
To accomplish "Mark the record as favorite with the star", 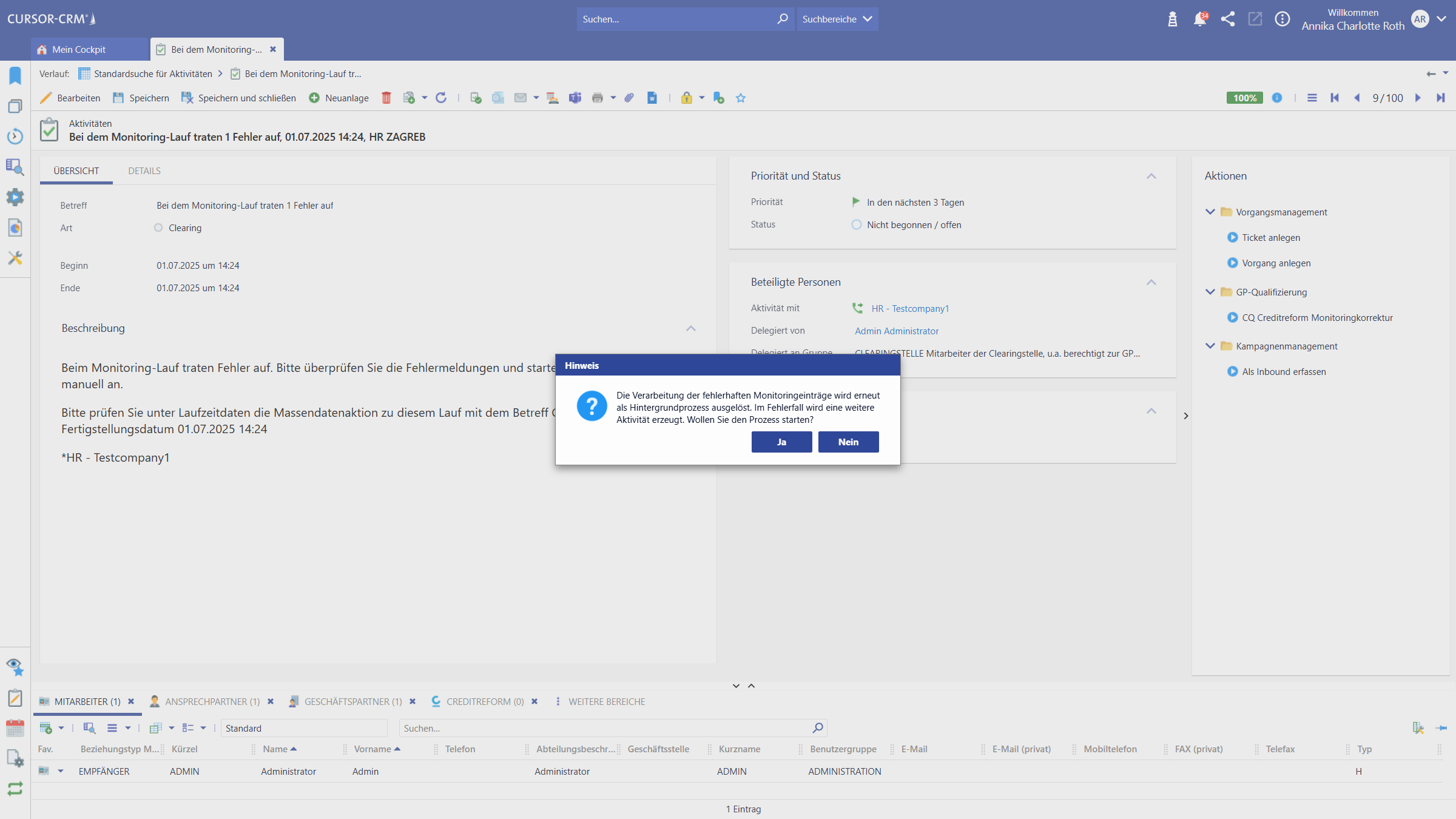I will [x=741, y=98].
